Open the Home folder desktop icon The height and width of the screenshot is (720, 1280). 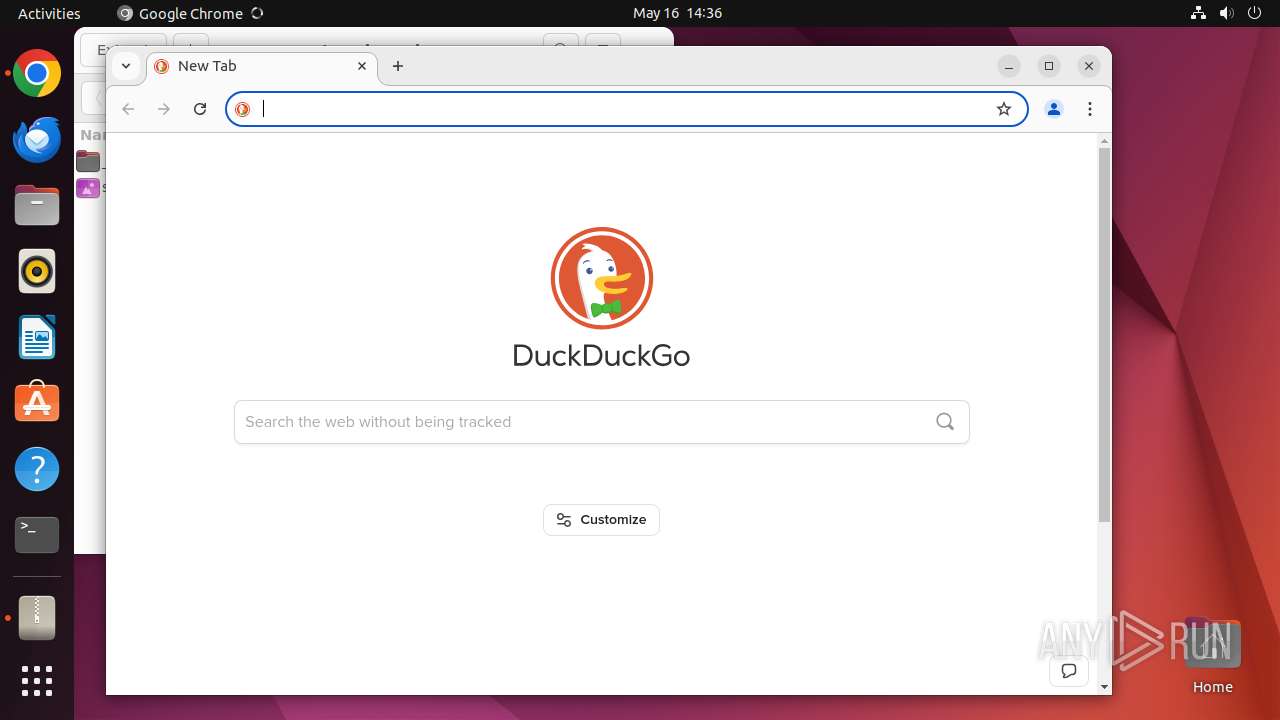pyautogui.click(x=1212, y=655)
